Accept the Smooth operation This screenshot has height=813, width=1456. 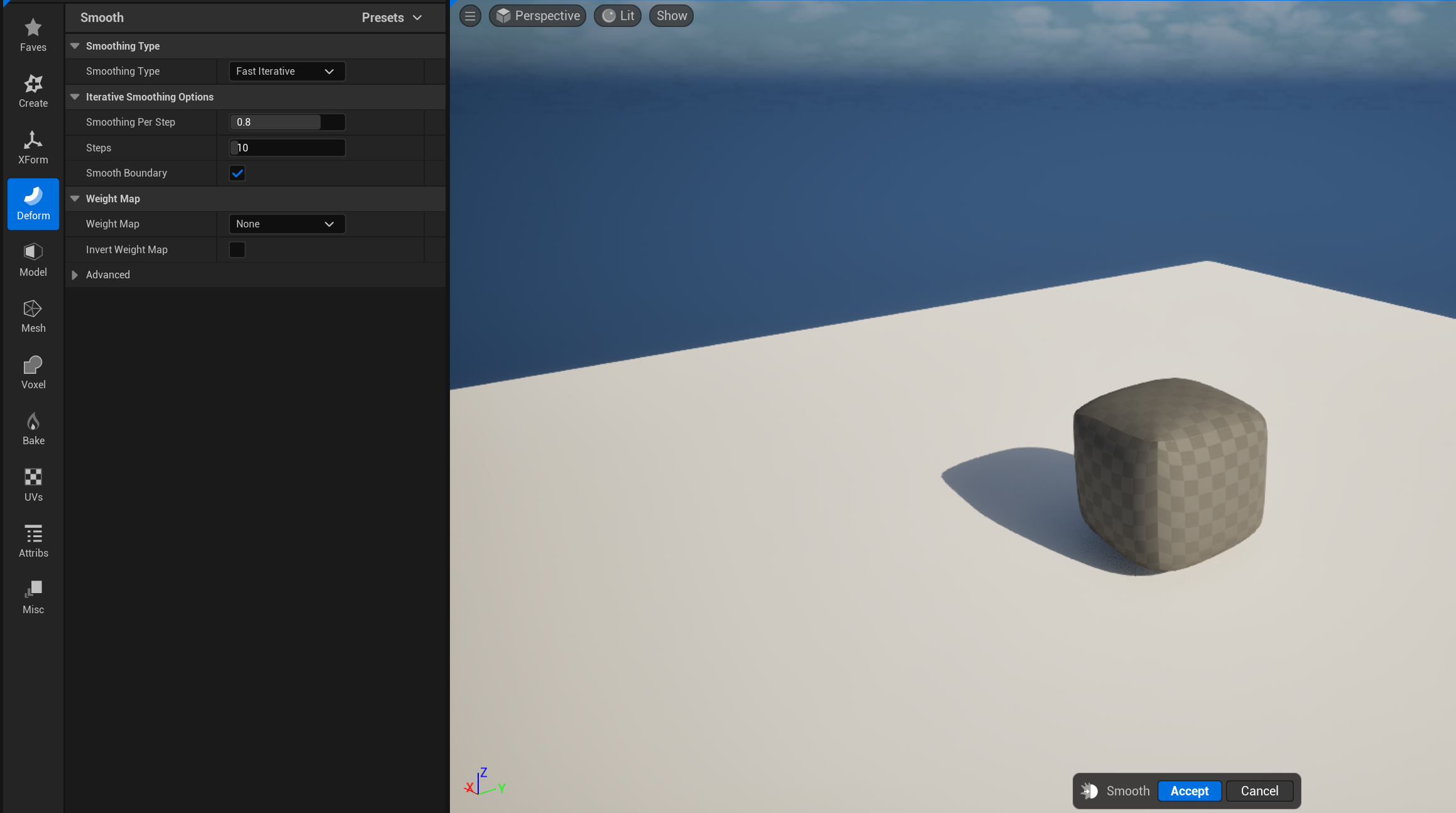tap(1189, 791)
